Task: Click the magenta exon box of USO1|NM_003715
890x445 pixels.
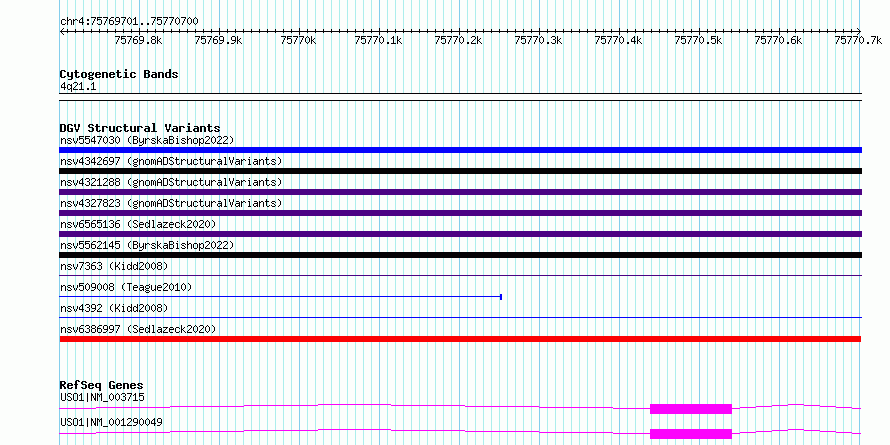Action: (691, 409)
